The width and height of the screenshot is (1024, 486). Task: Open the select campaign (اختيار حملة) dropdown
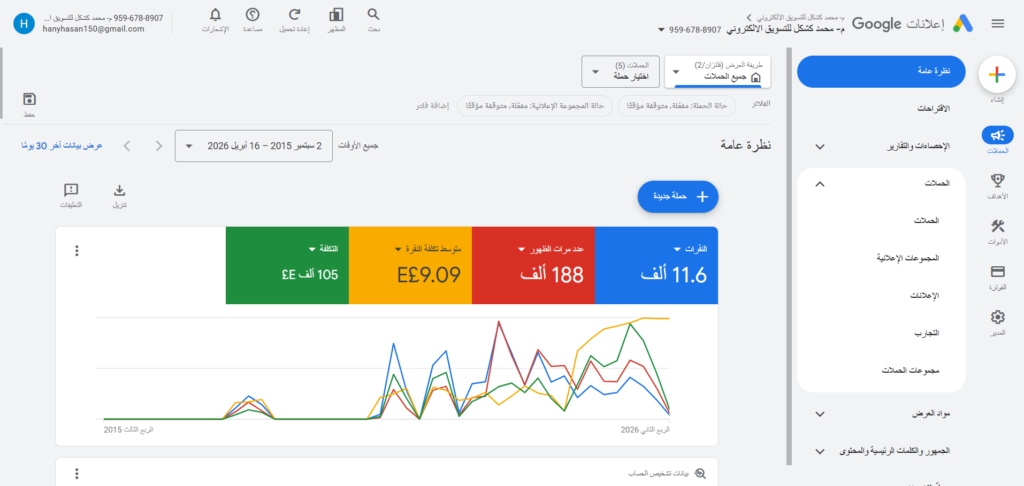click(x=624, y=72)
